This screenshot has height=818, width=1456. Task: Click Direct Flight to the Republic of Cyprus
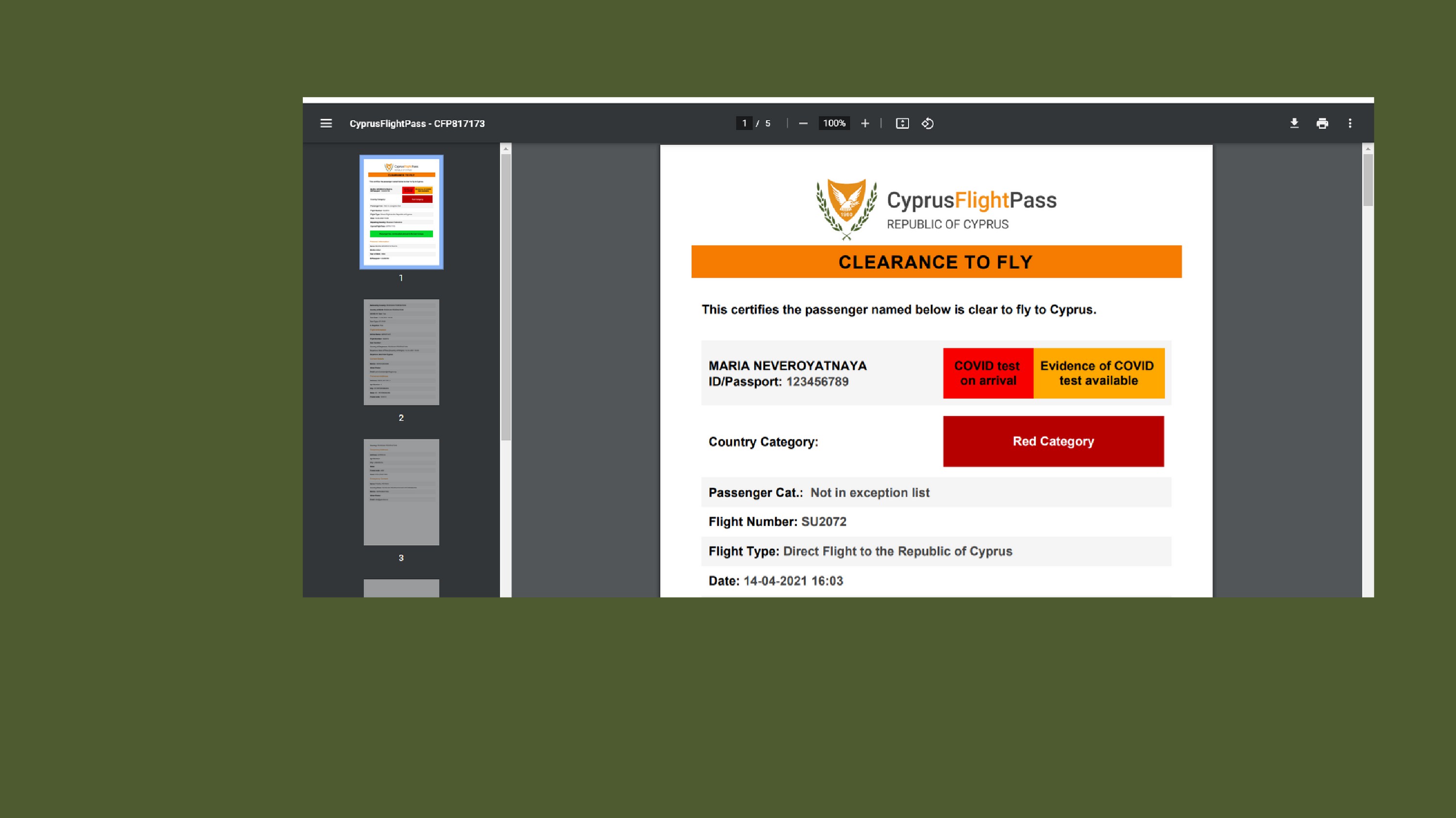(x=897, y=551)
